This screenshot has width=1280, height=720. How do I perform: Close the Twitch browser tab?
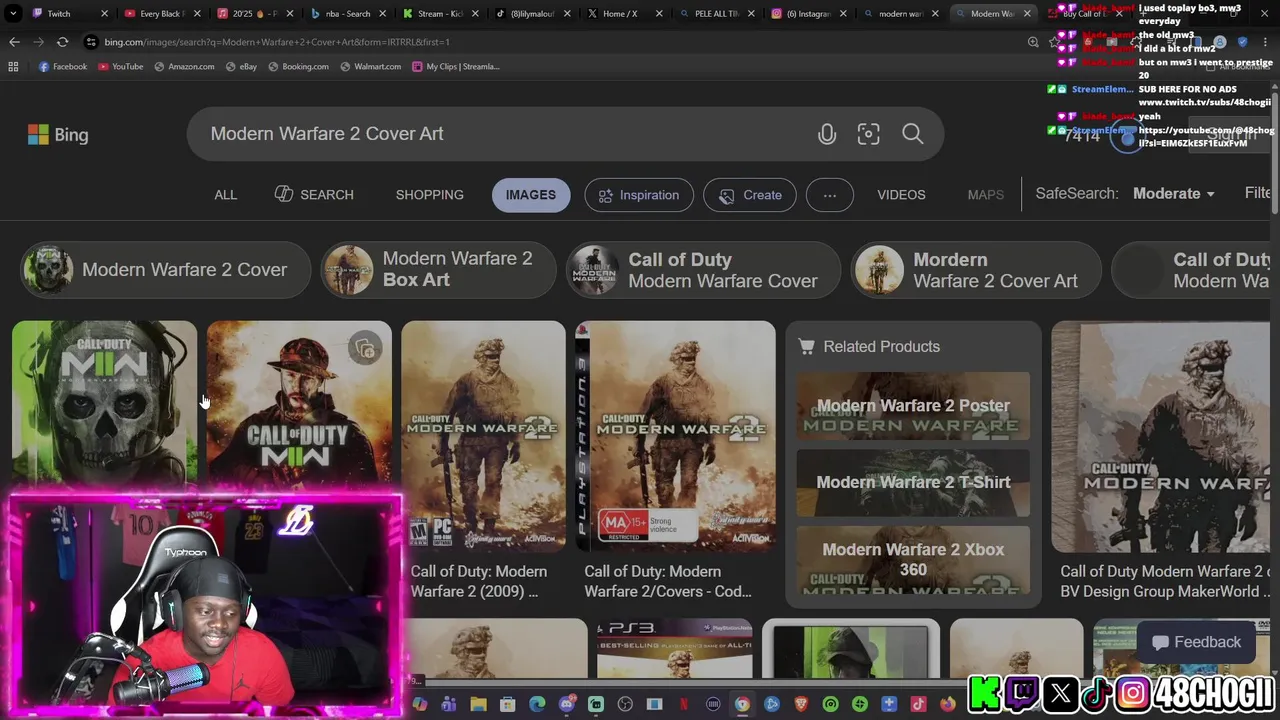(x=104, y=14)
